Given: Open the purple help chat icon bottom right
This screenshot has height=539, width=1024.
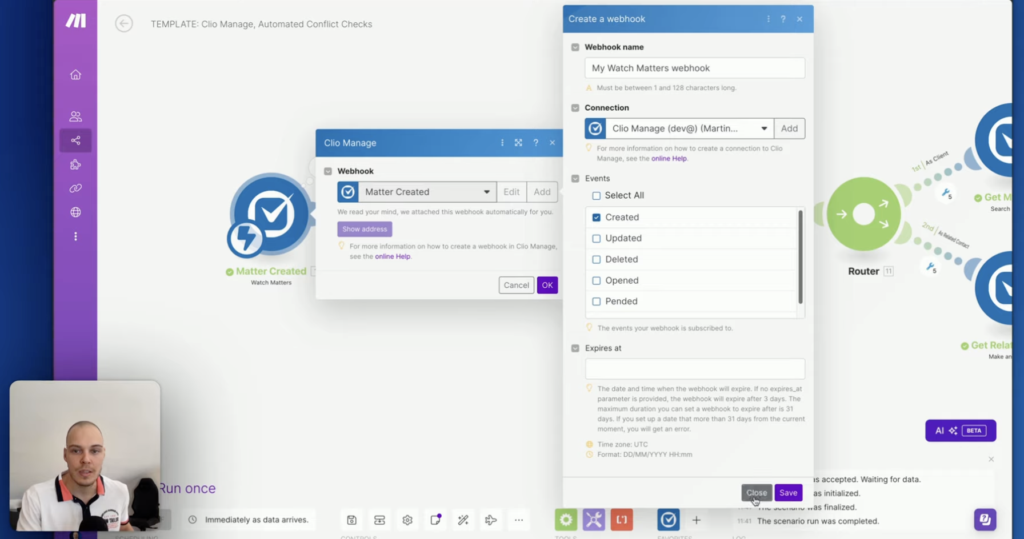Looking at the screenshot, I should (x=985, y=520).
